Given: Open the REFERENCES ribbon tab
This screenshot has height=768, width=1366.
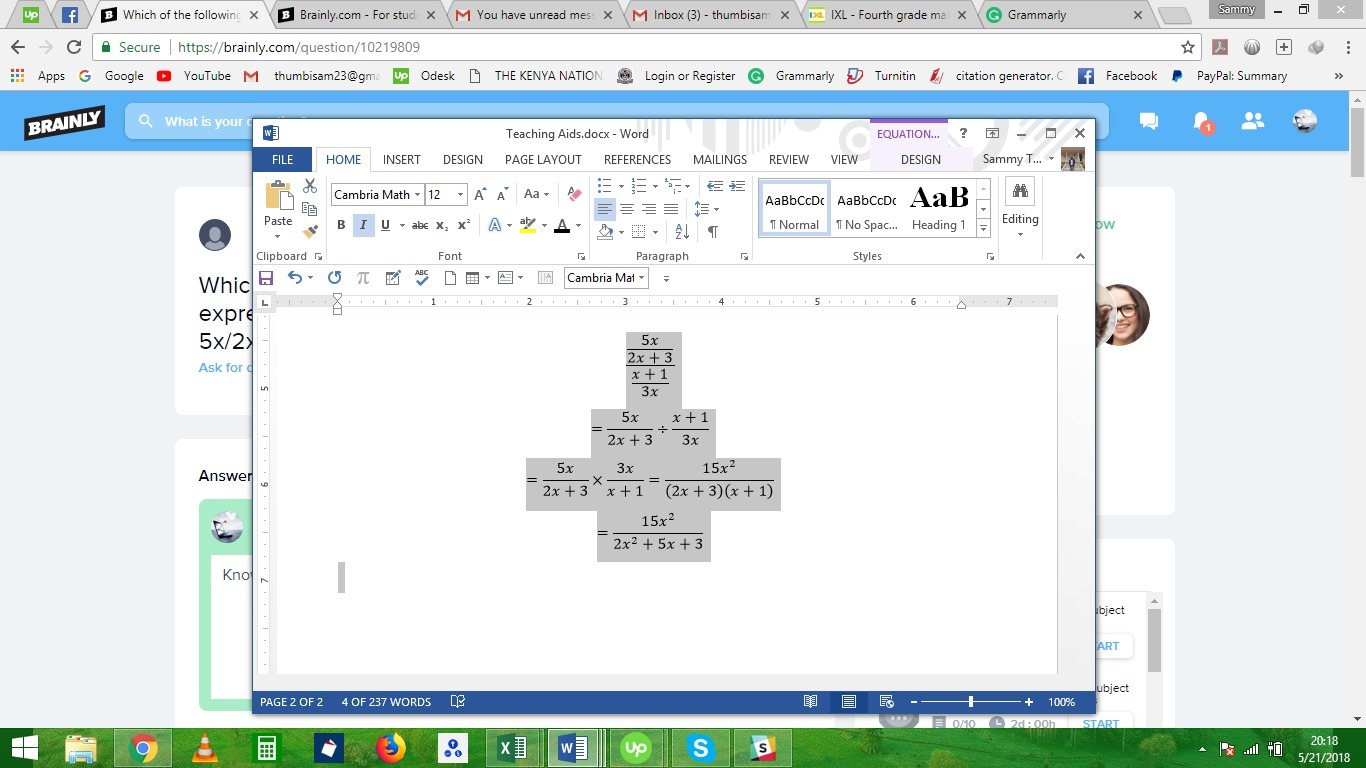Looking at the screenshot, I should click(637, 159).
